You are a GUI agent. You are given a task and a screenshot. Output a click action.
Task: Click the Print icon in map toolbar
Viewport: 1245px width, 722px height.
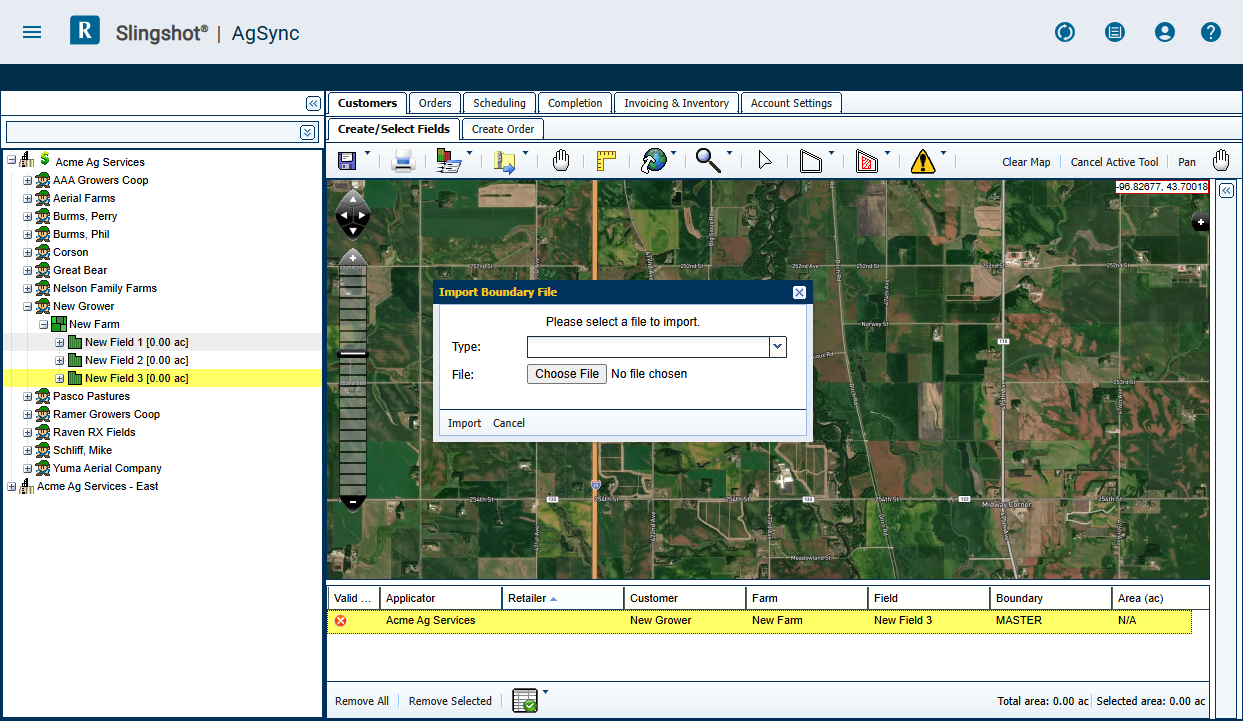tap(403, 161)
